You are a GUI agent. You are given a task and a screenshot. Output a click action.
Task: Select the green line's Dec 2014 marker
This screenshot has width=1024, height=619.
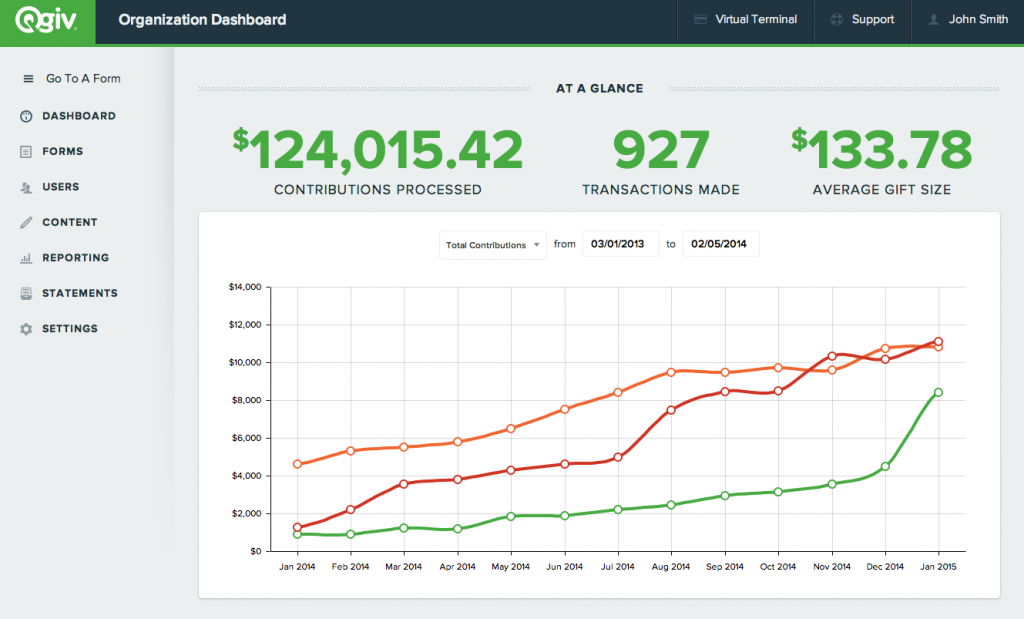tap(885, 465)
